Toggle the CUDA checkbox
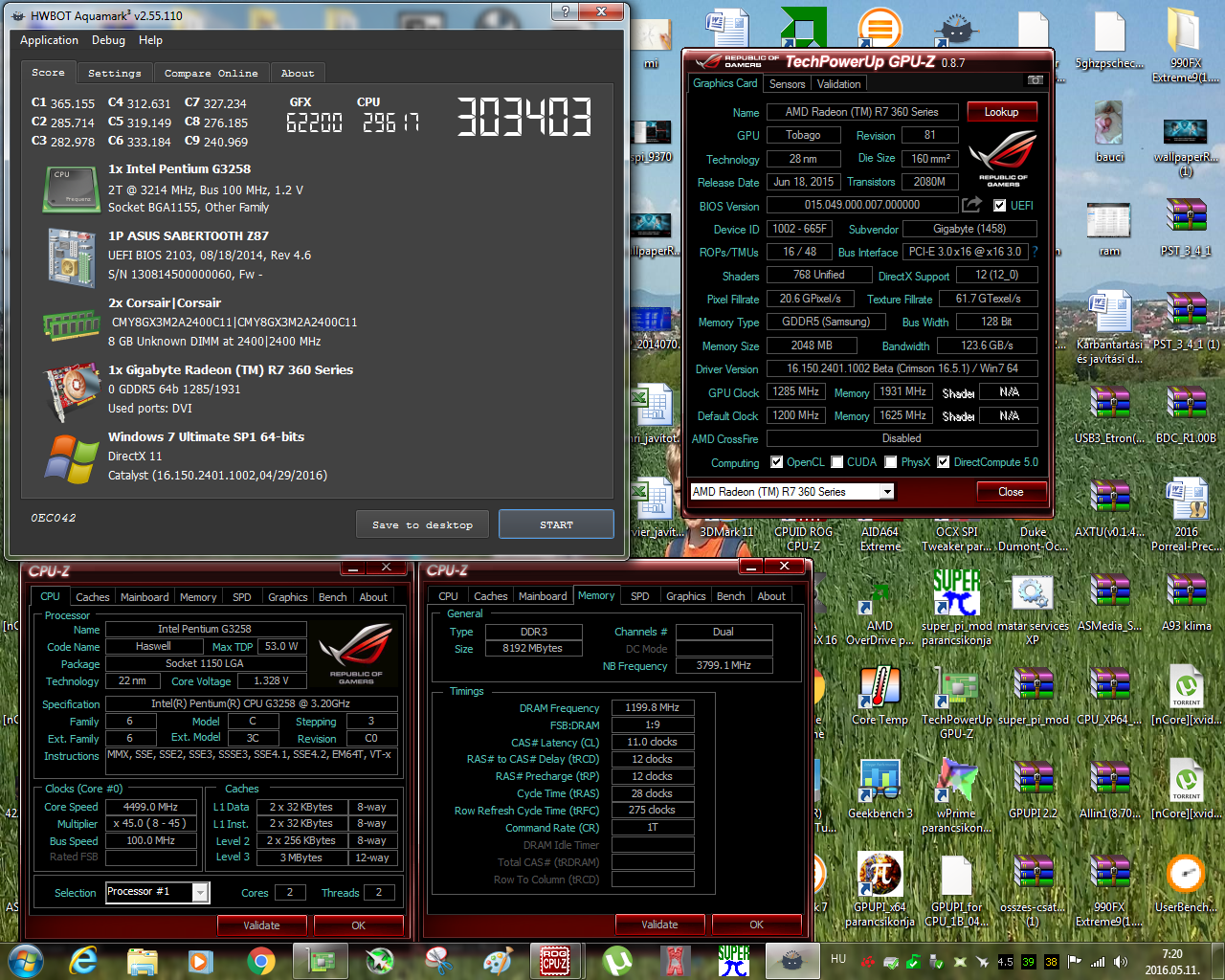 point(836,462)
